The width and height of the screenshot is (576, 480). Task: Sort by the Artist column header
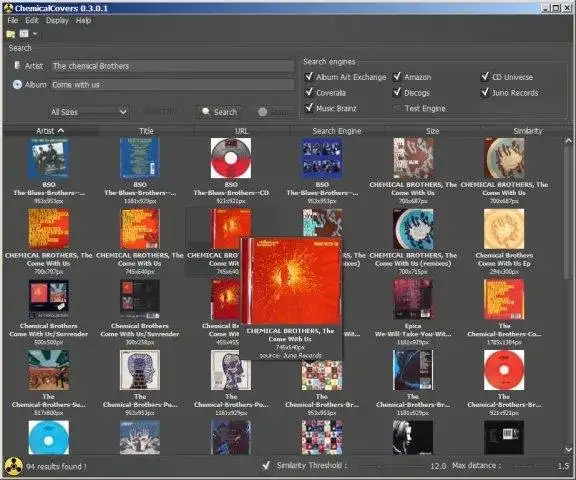coord(50,131)
